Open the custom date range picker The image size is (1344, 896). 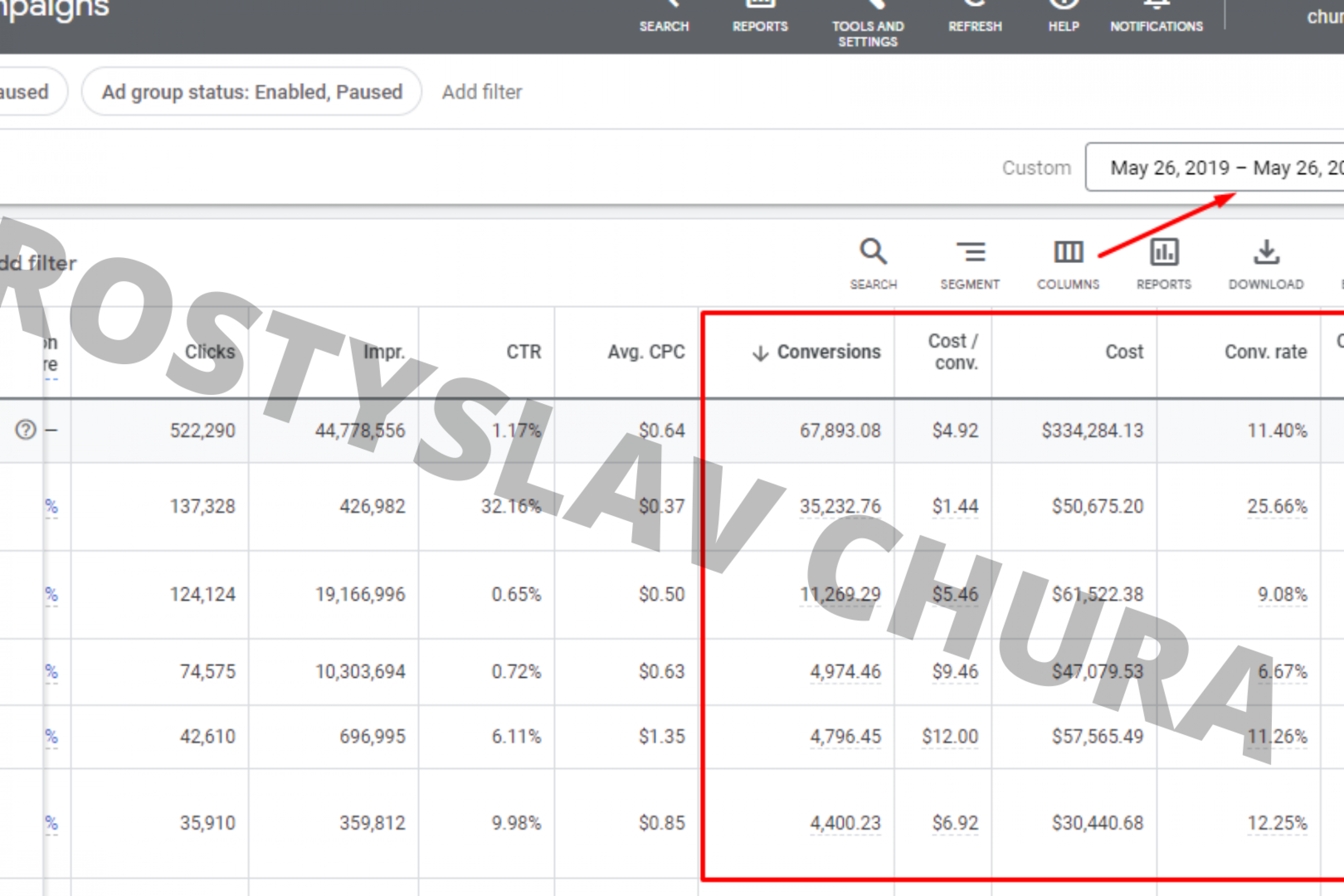pos(1215,168)
